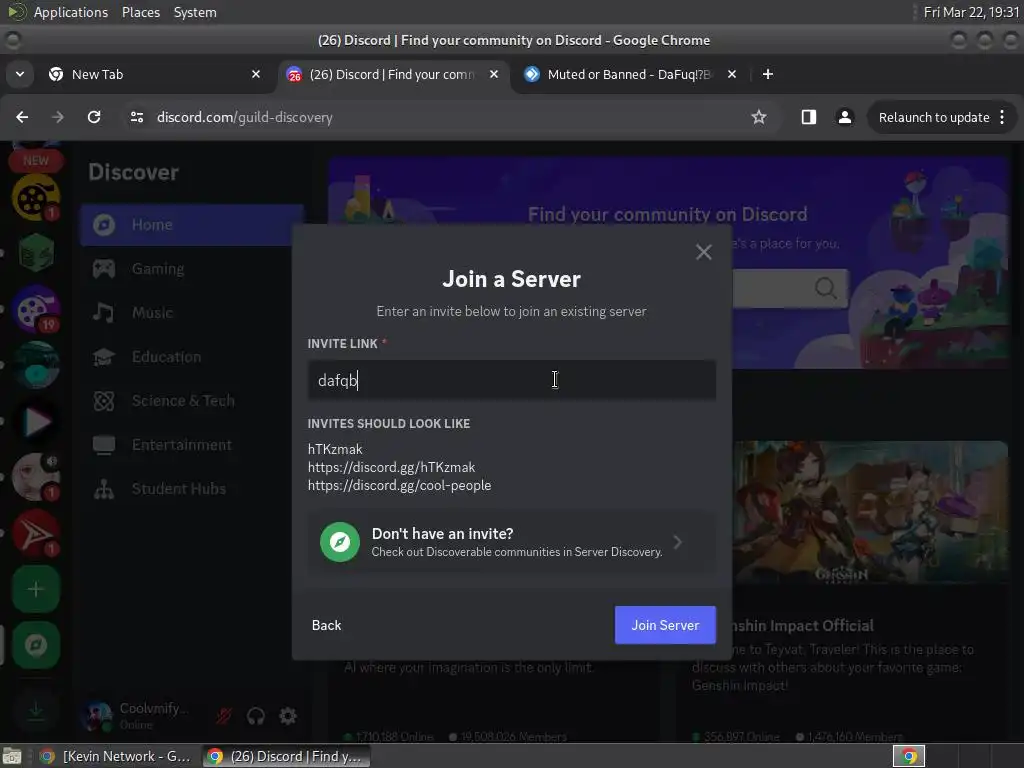Image resolution: width=1024 pixels, height=768 pixels.
Task: Open the Chrome profile icon
Action: point(844,117)
